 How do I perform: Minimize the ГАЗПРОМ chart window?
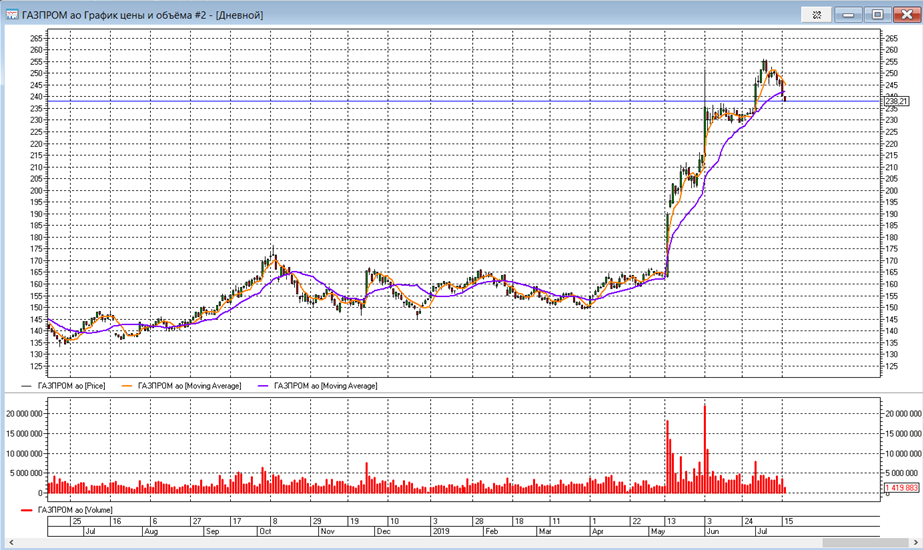click(x=848, y=15)
